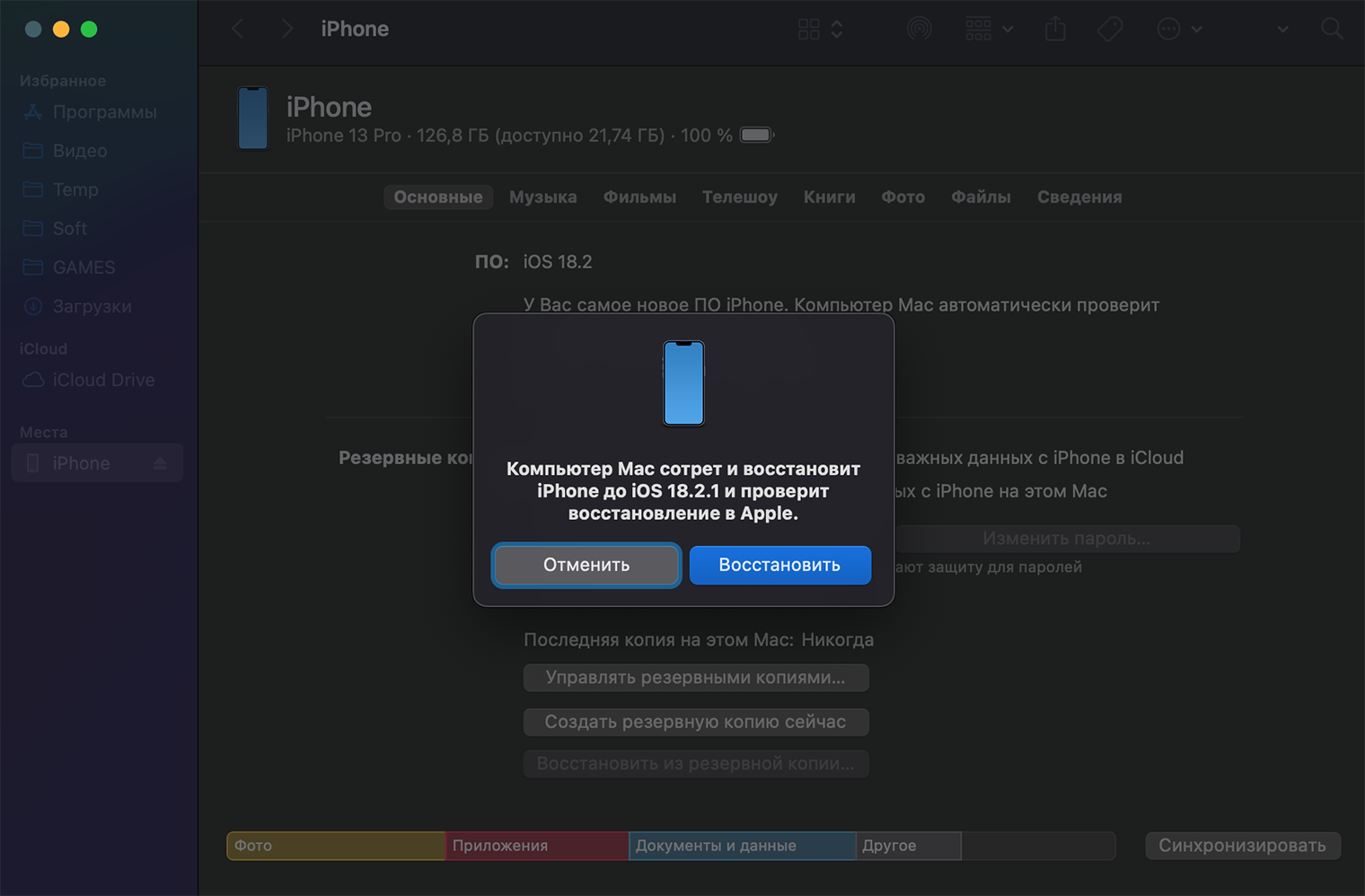The image size is (1365, 896).
Task: Switch view mode with grid icon
Action: coord(808,29)
